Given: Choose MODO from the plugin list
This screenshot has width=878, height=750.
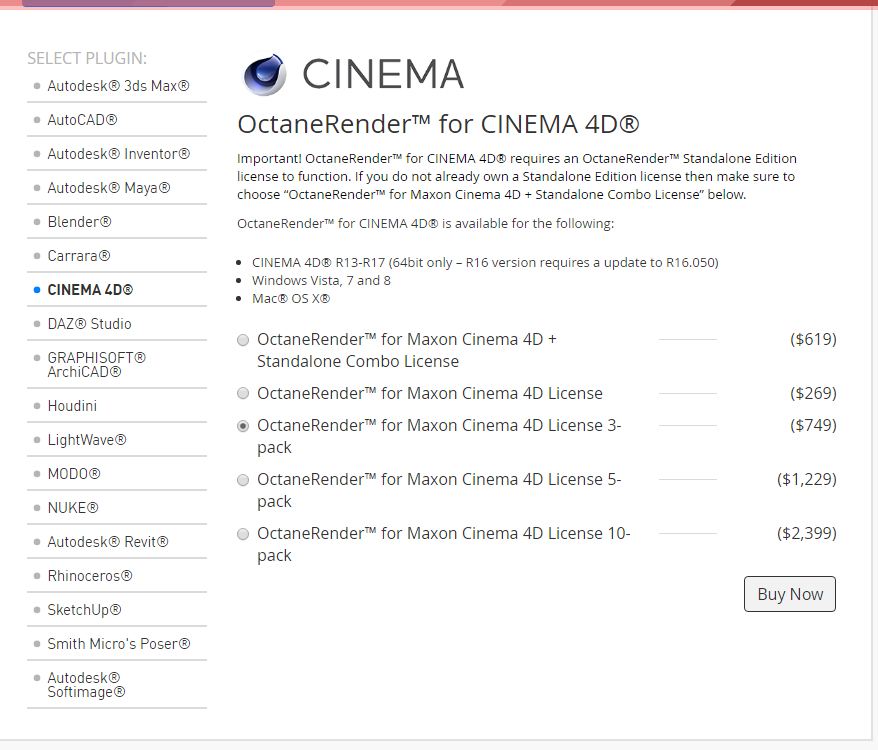Looking at the screenshot, I should tap(74, 474).
